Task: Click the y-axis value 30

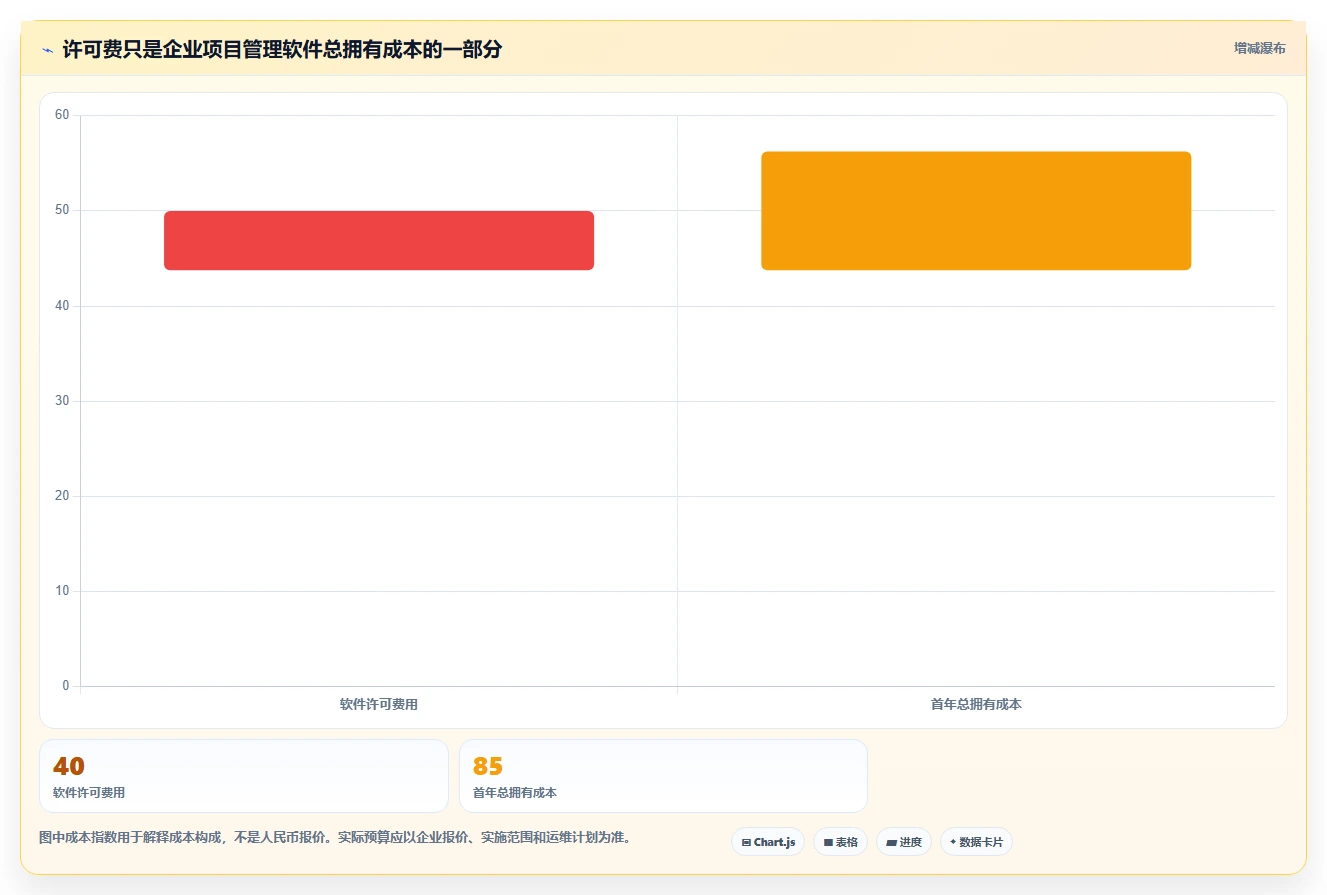Action: click(62, 401)
